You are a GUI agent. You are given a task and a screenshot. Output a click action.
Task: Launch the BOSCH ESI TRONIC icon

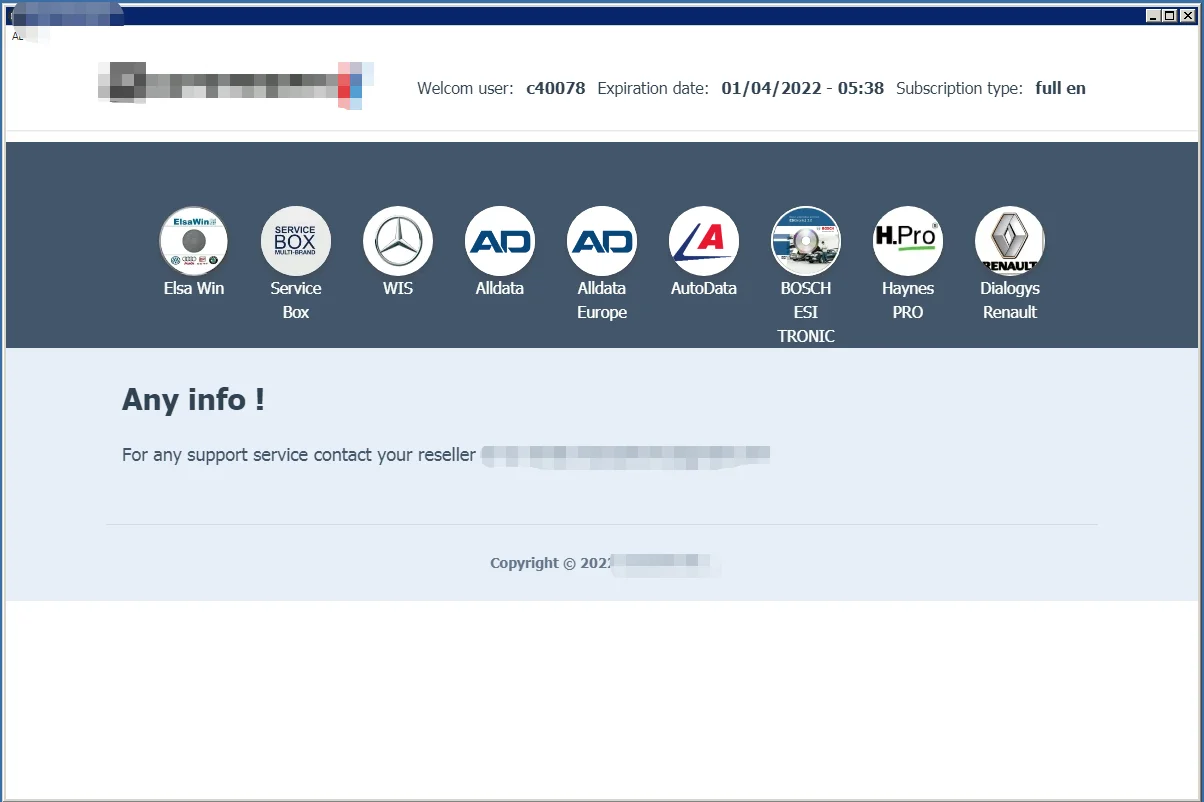(x=806, y=241)
